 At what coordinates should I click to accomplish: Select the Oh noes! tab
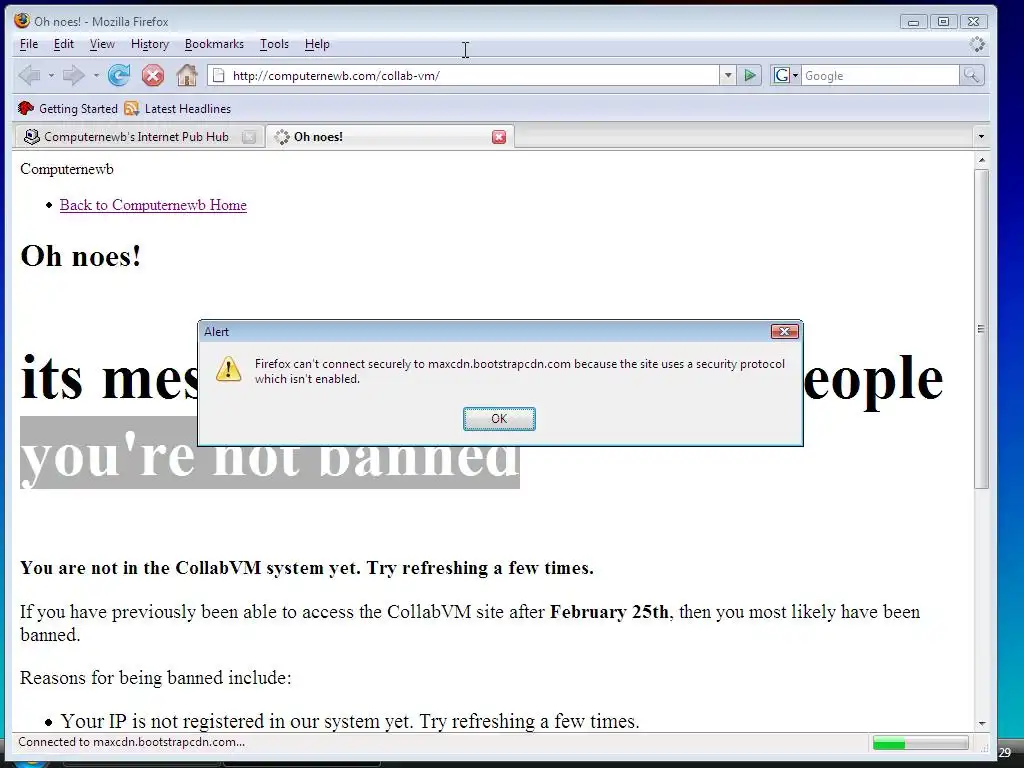point(390,136)
